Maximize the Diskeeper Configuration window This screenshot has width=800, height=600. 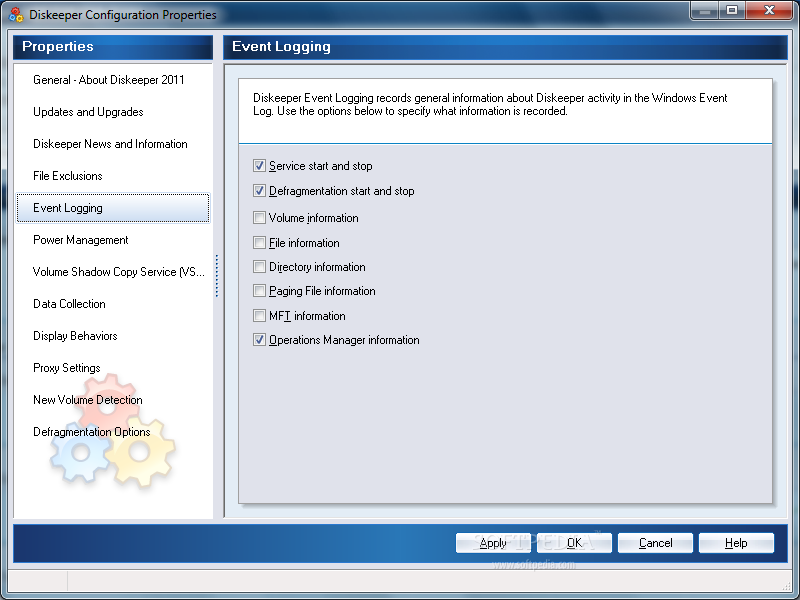(732, 11)
